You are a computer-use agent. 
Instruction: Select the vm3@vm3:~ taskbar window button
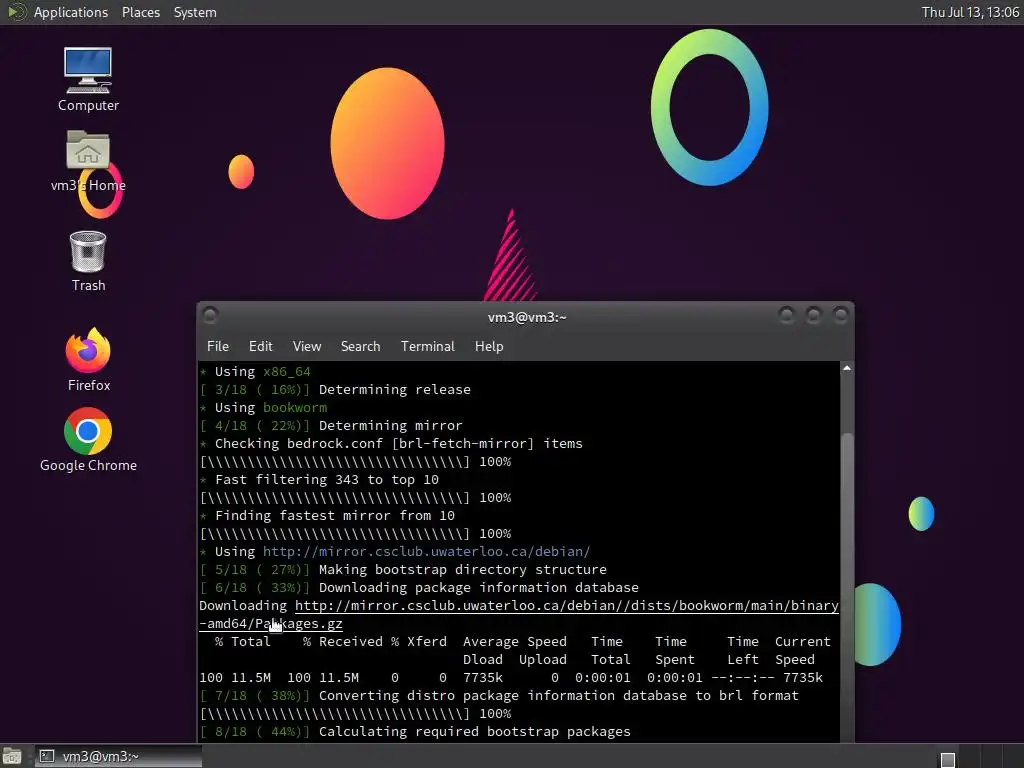(118, 756)
